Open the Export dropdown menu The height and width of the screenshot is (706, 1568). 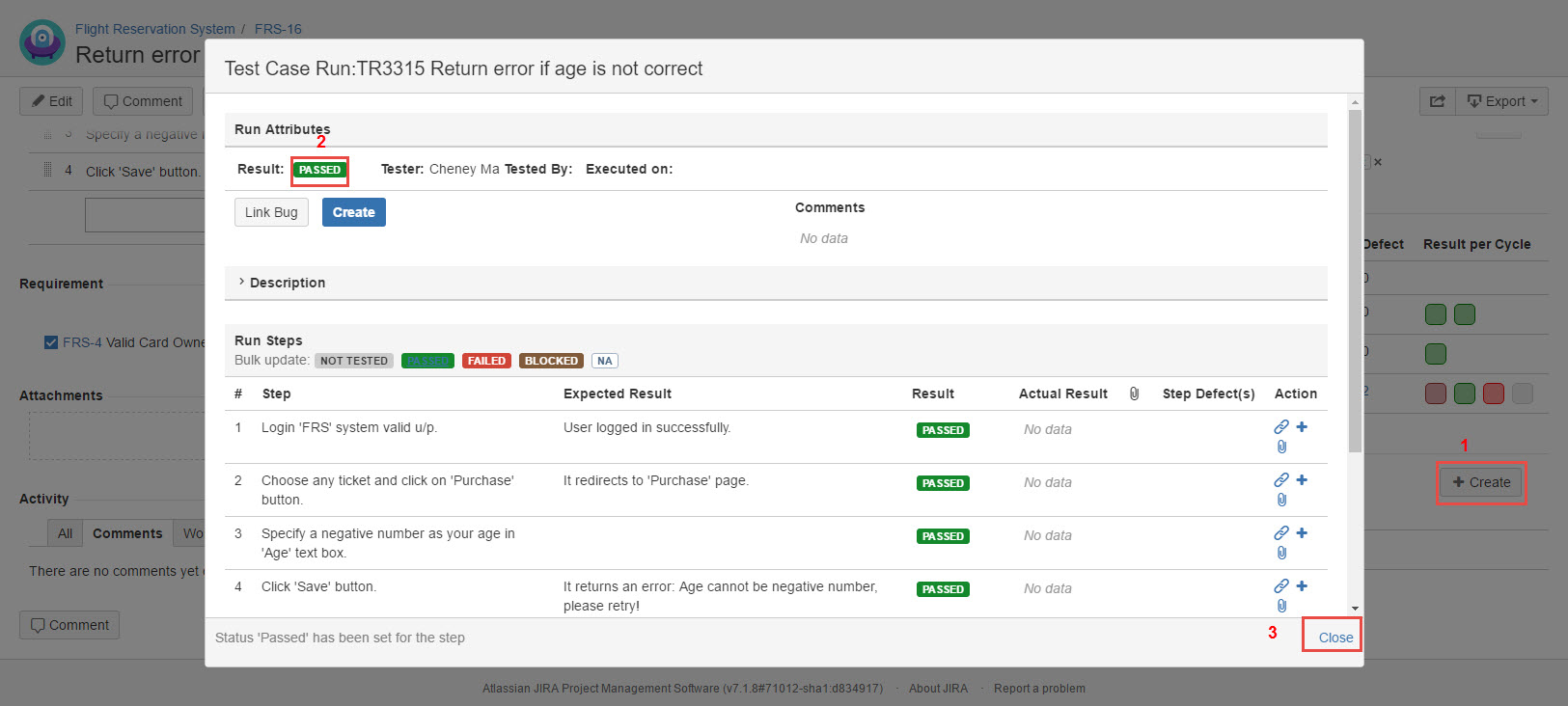[1501, 101]
